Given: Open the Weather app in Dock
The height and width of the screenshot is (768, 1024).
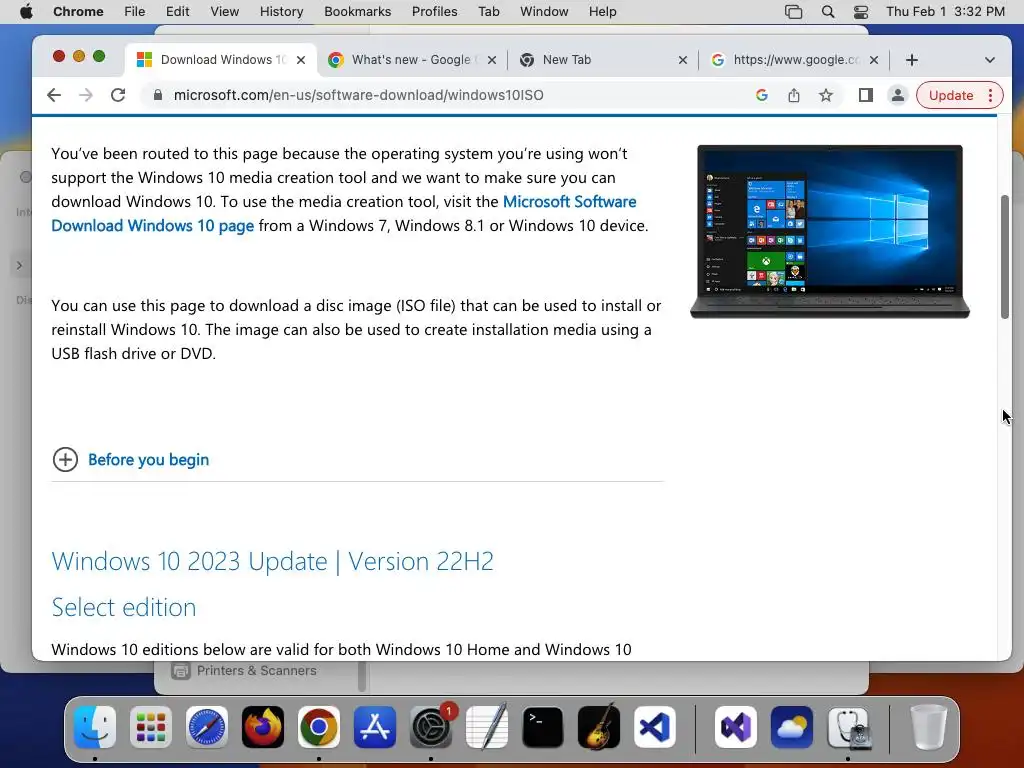Looking at the screenshot, I should 792,727.
